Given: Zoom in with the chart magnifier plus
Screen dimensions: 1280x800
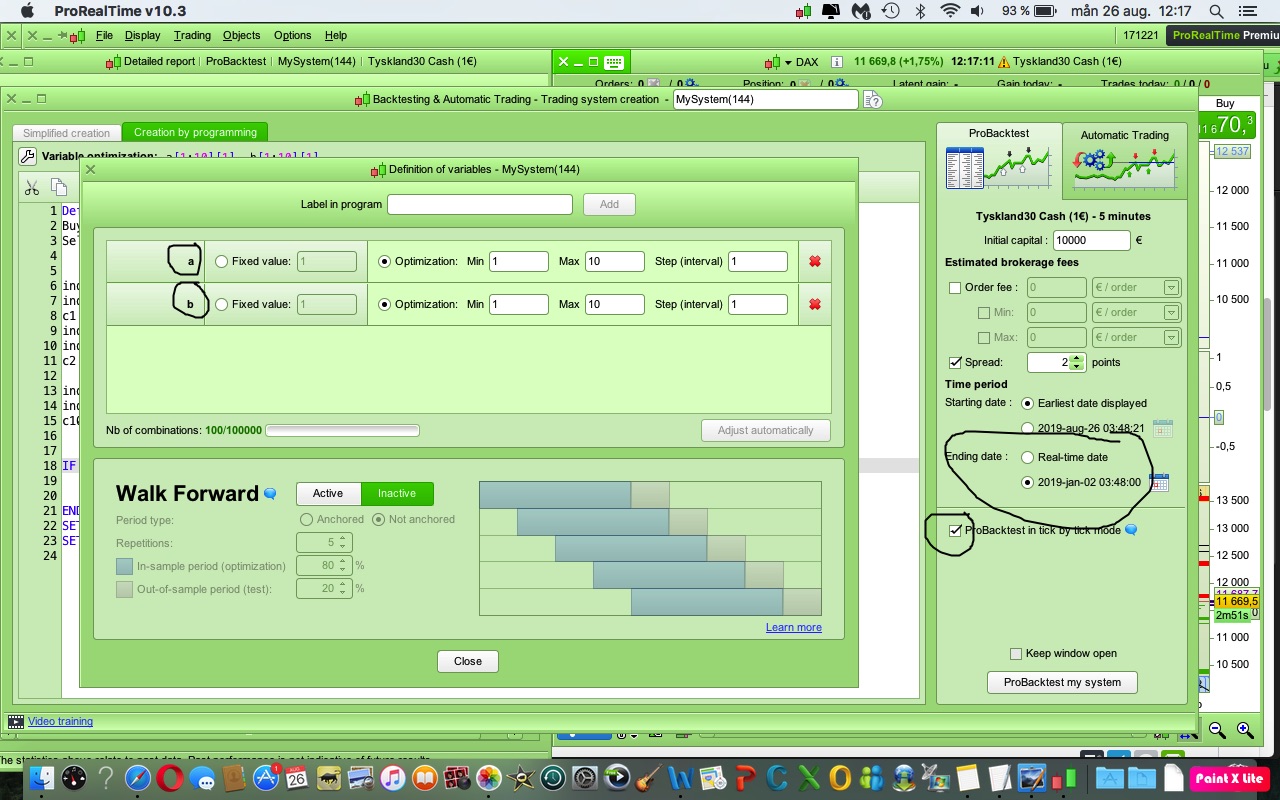Looking at the screenshot, I should 1245,731.
